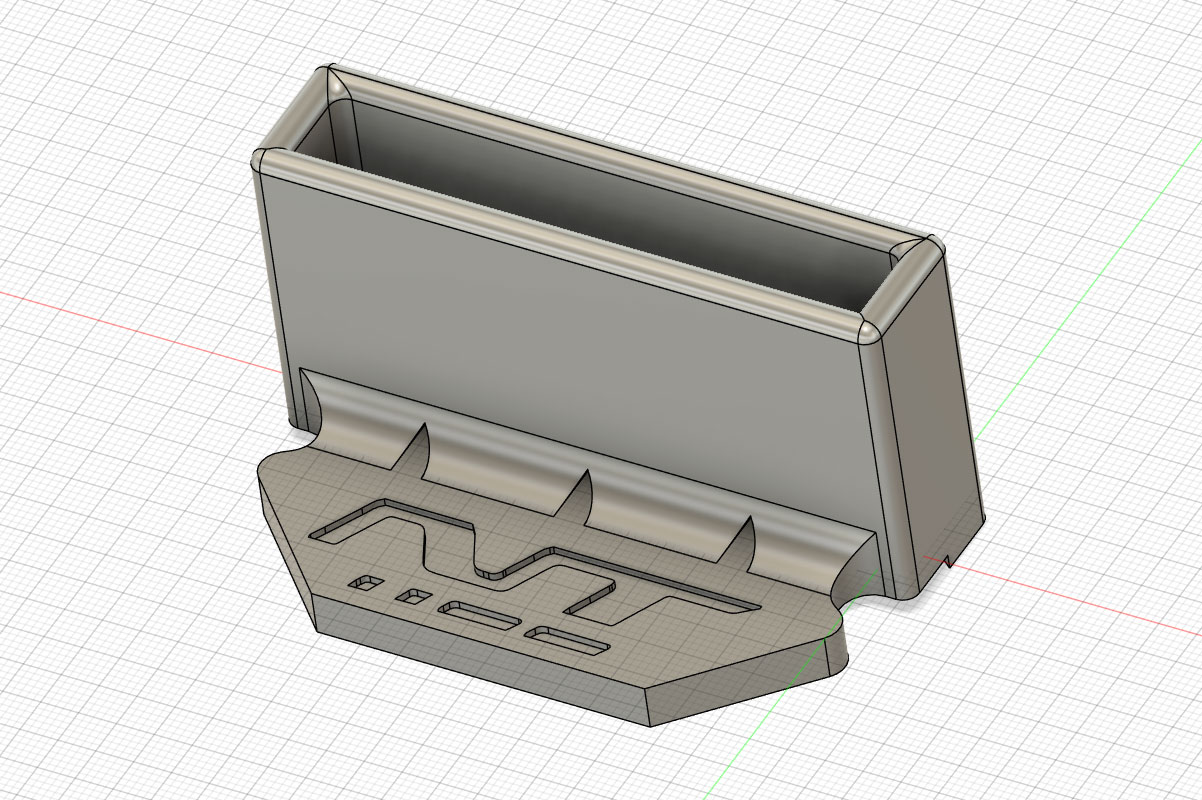Select the second small square hole in base

pyautogui.click(x=412, y=598)
